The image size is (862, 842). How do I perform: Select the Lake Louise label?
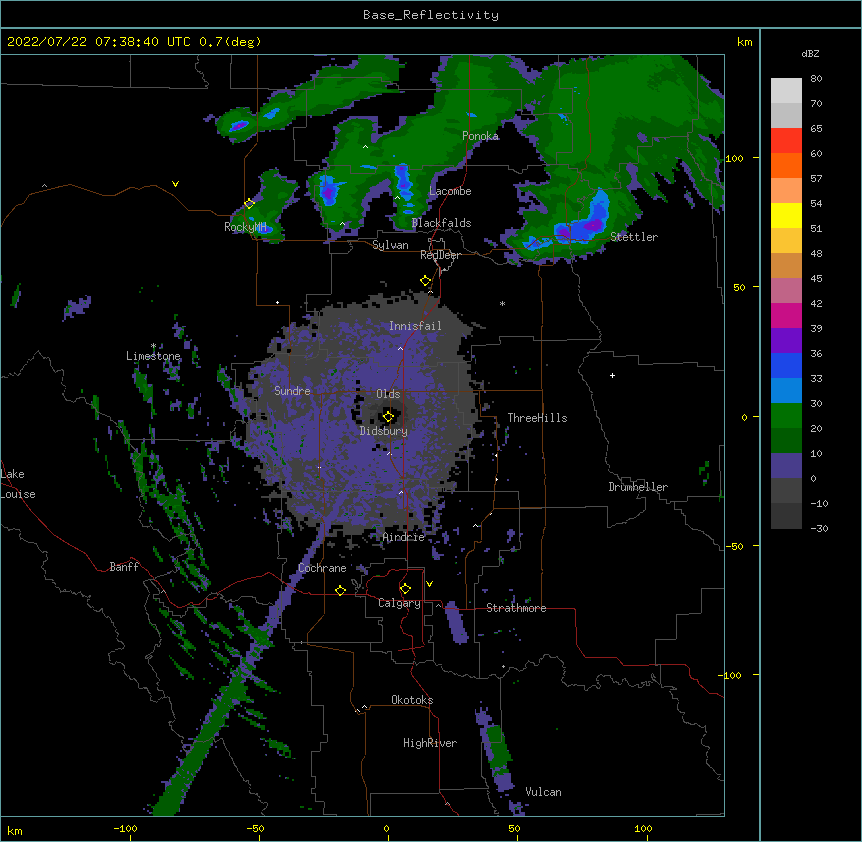18,484
